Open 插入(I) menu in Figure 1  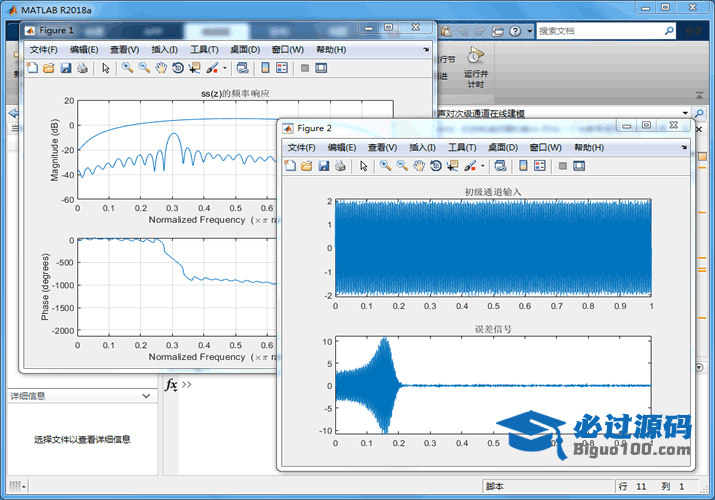pyautogui.click(x=165, y=50)
